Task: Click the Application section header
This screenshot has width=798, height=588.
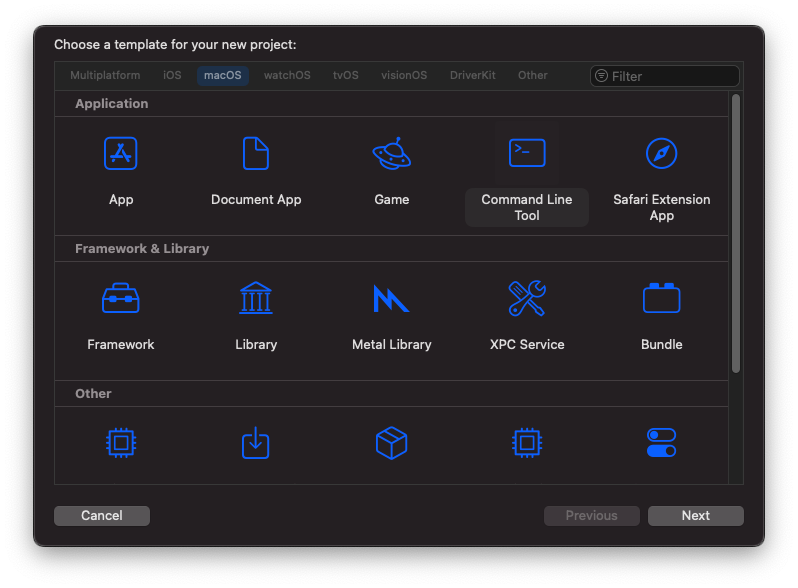Action: (111, 104)
